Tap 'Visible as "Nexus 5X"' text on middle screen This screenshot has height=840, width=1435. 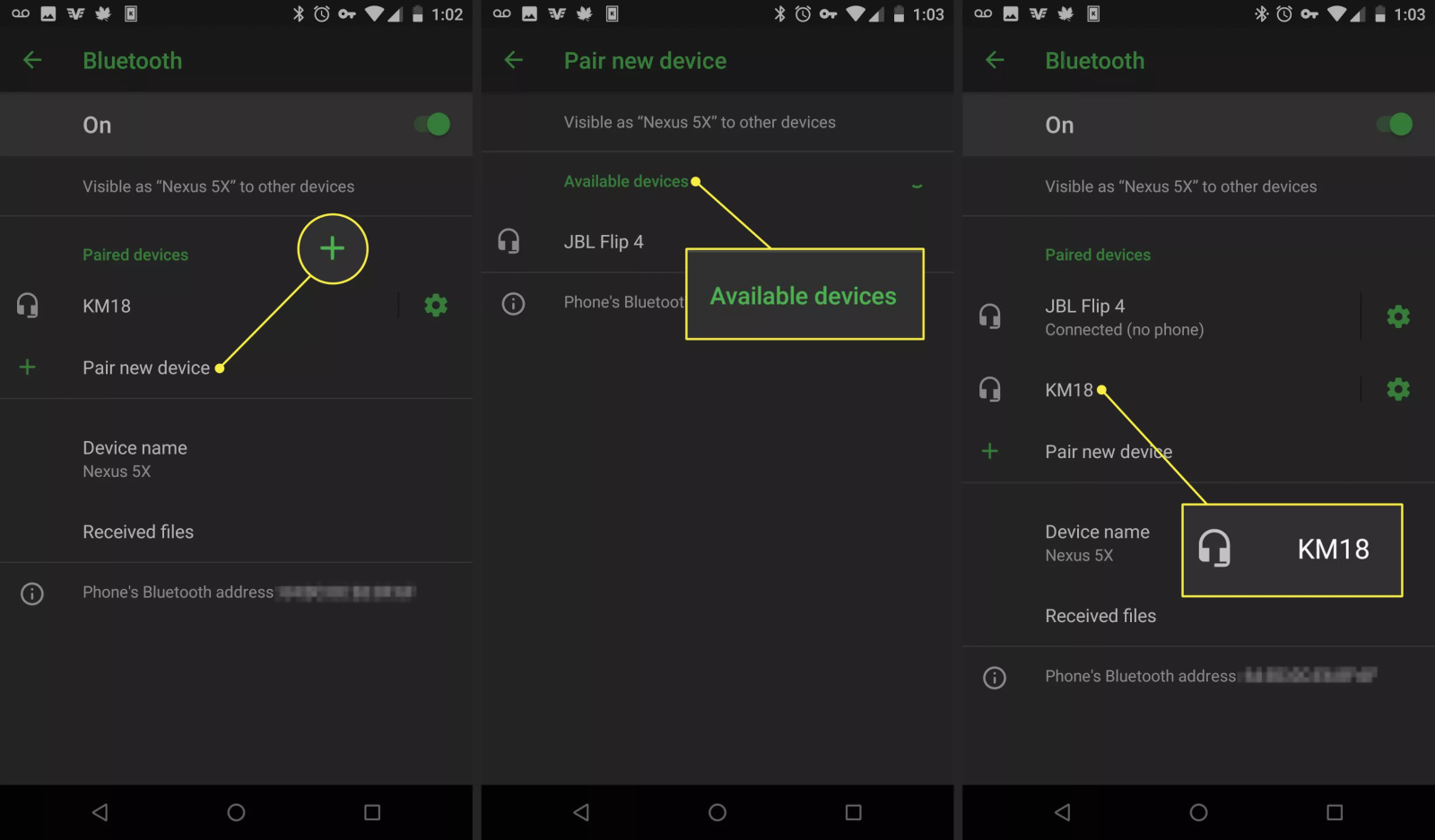coord(700,122)
